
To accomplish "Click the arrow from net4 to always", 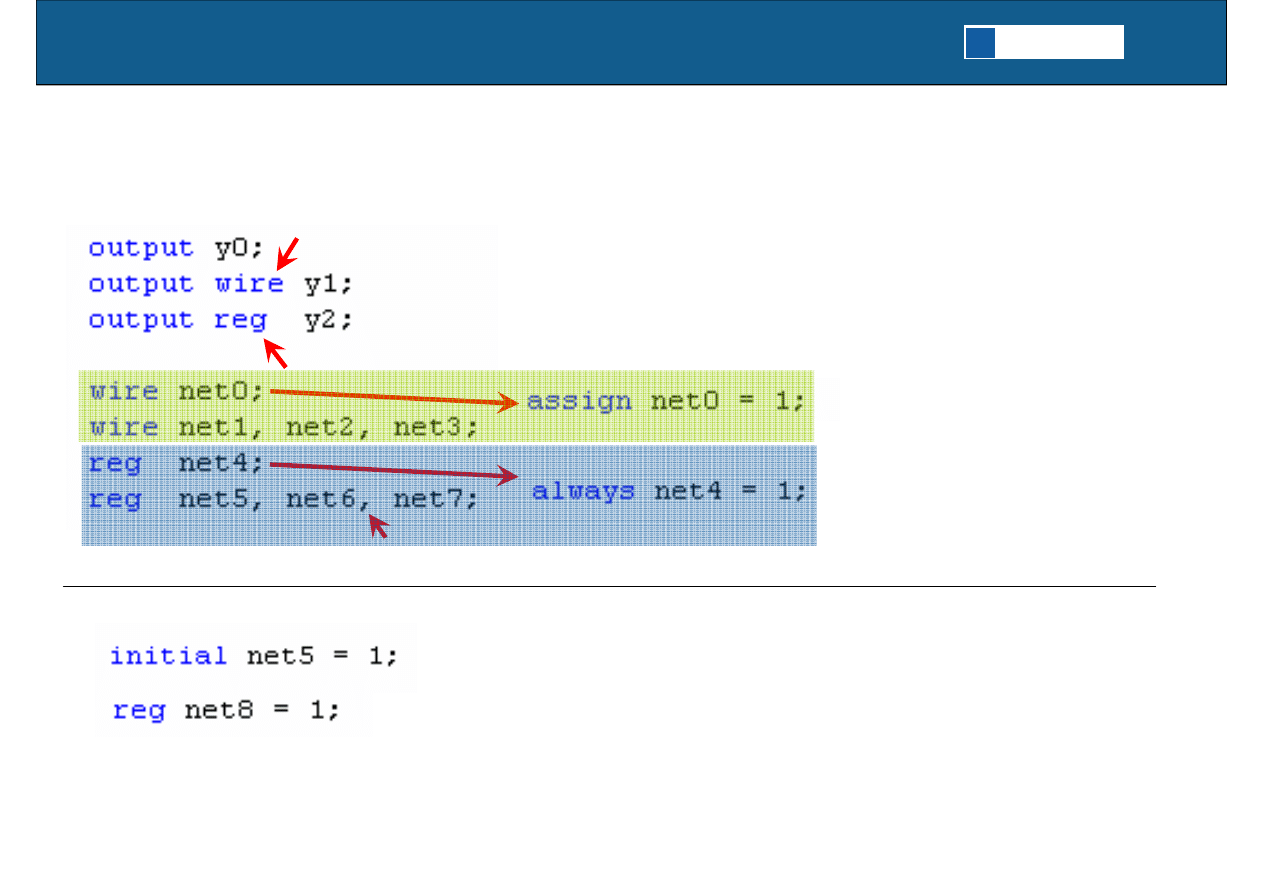I will (x=394, y=469).
